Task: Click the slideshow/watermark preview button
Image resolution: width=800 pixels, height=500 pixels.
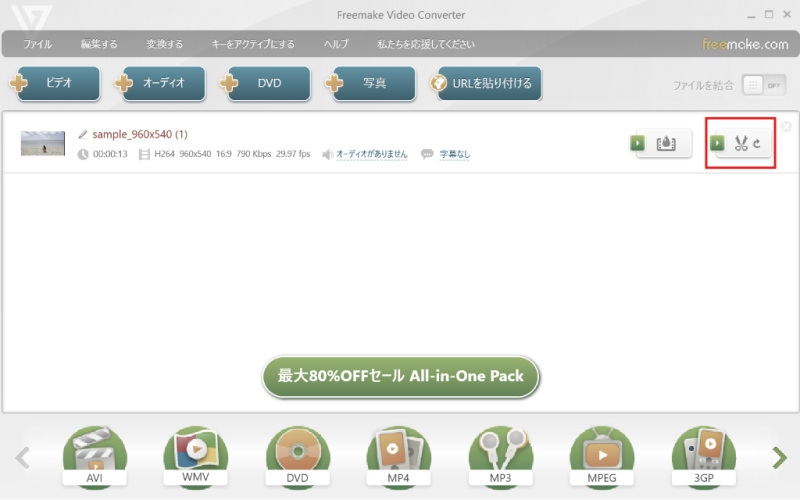Action: coord(661,143)
